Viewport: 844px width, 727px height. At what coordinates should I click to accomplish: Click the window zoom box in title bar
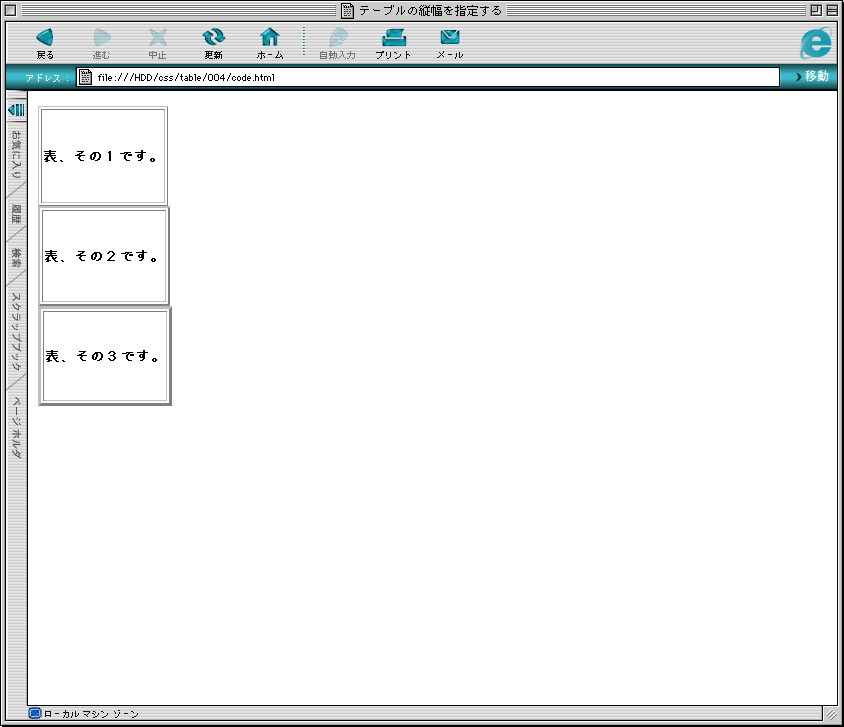click(816, 10)
